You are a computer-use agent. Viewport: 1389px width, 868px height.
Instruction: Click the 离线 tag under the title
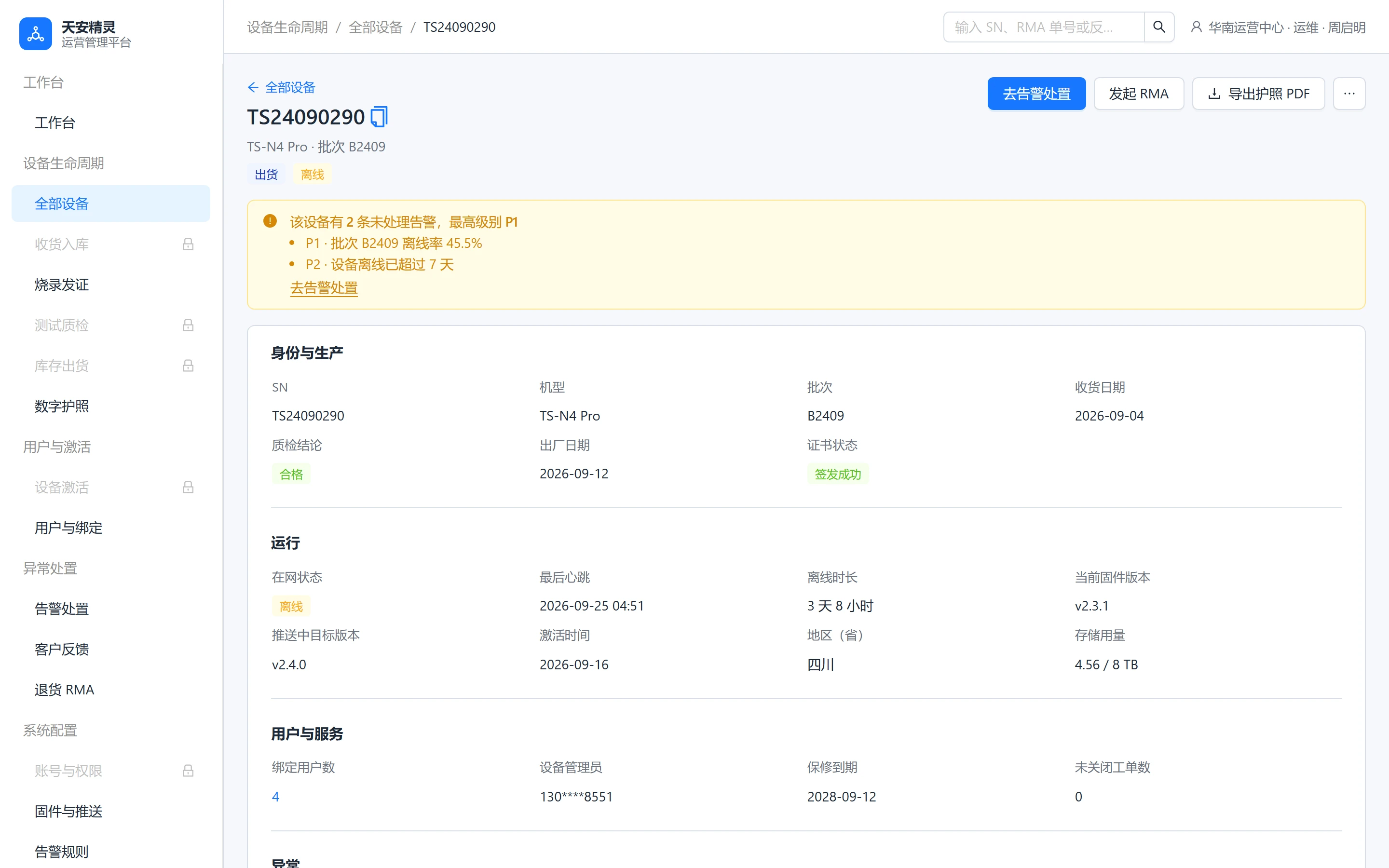[x=312, y=174]
